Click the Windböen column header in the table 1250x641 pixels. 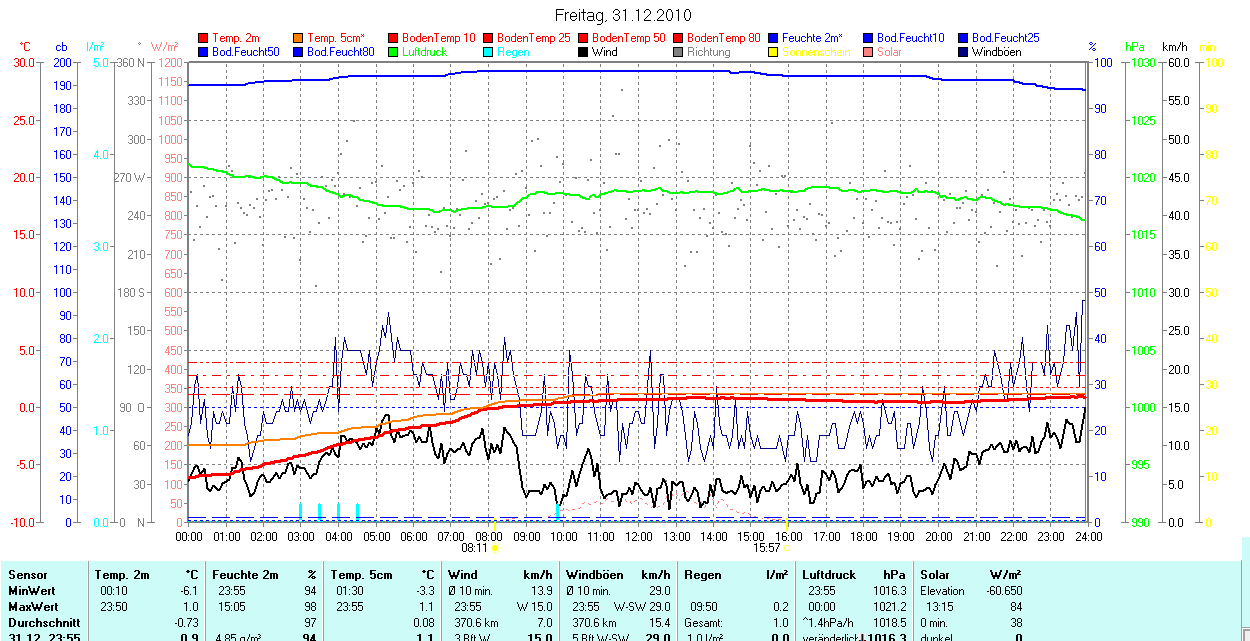pyautogui.click(x=594, y=575)
